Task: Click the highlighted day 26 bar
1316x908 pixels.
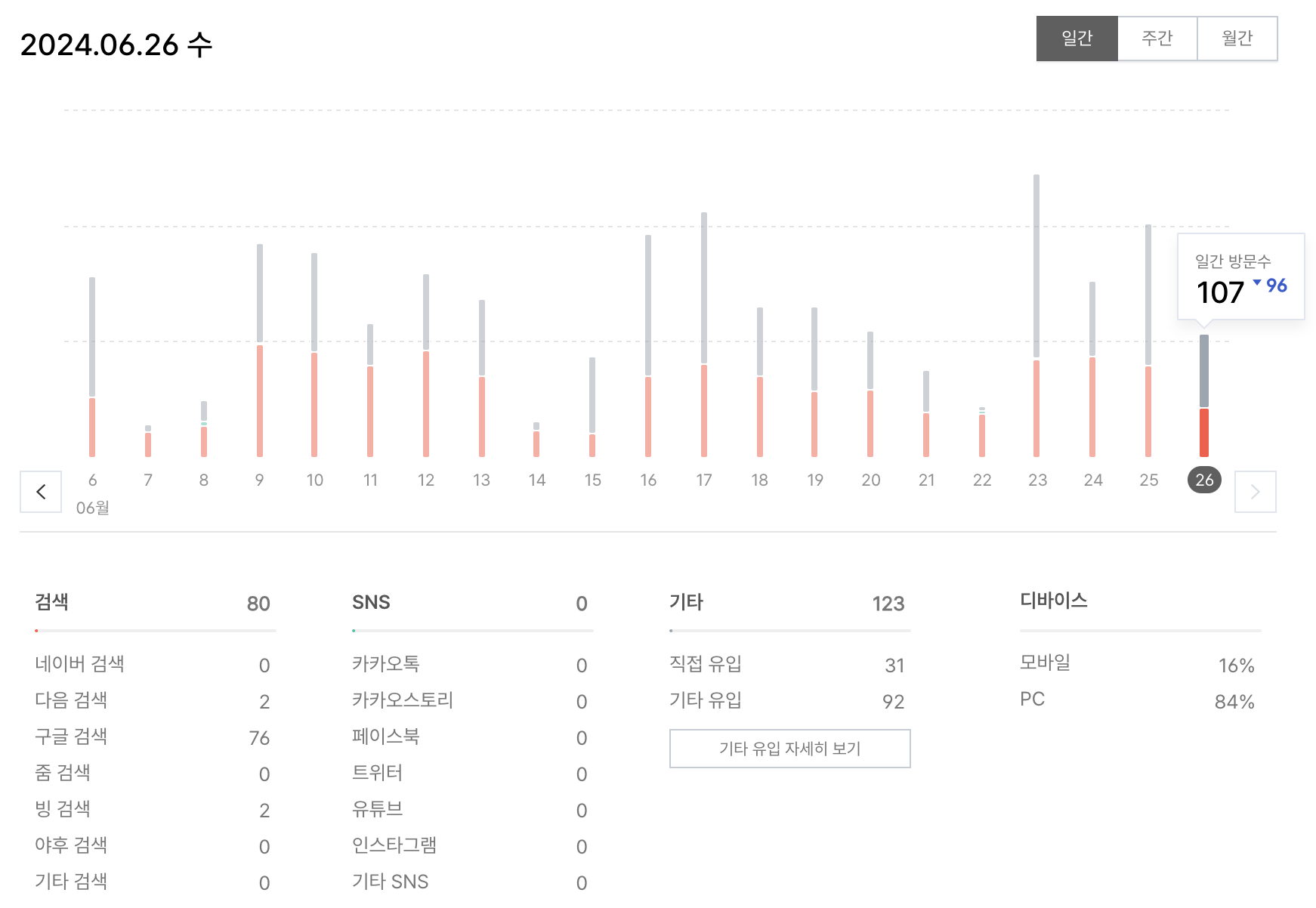Action: (x=1204, y=396)
